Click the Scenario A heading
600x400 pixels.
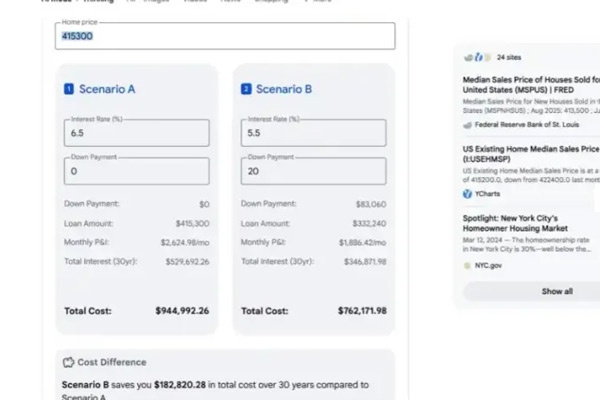click(107, 89)
